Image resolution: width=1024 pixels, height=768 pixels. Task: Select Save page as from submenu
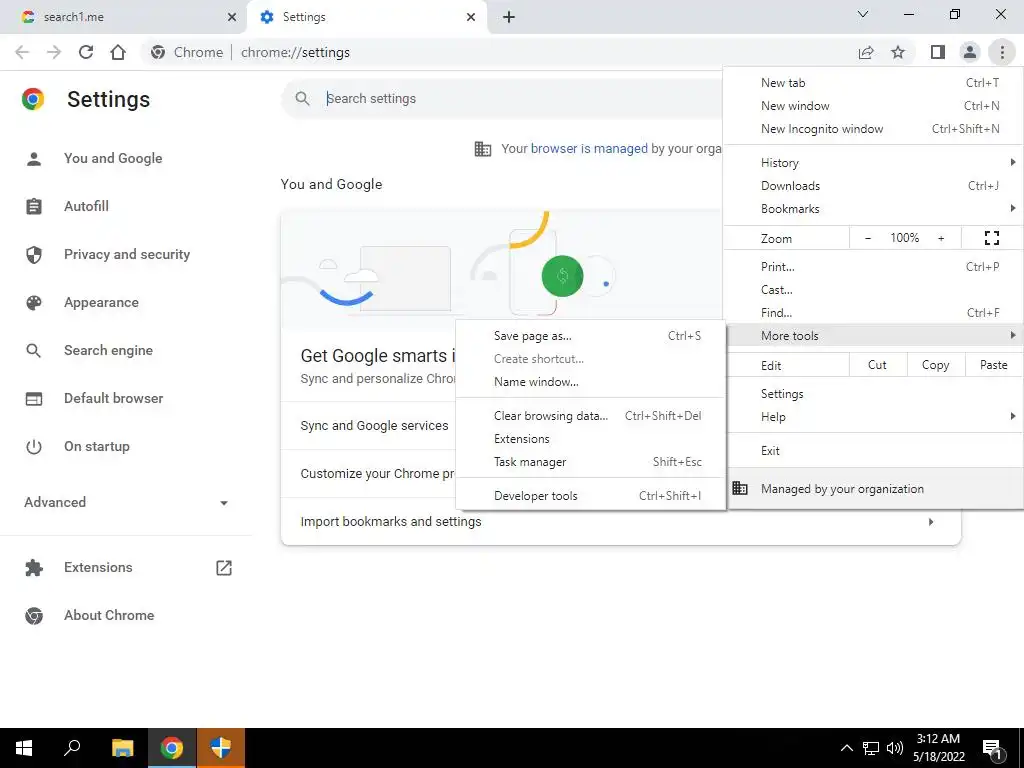(x=590, y=336)
